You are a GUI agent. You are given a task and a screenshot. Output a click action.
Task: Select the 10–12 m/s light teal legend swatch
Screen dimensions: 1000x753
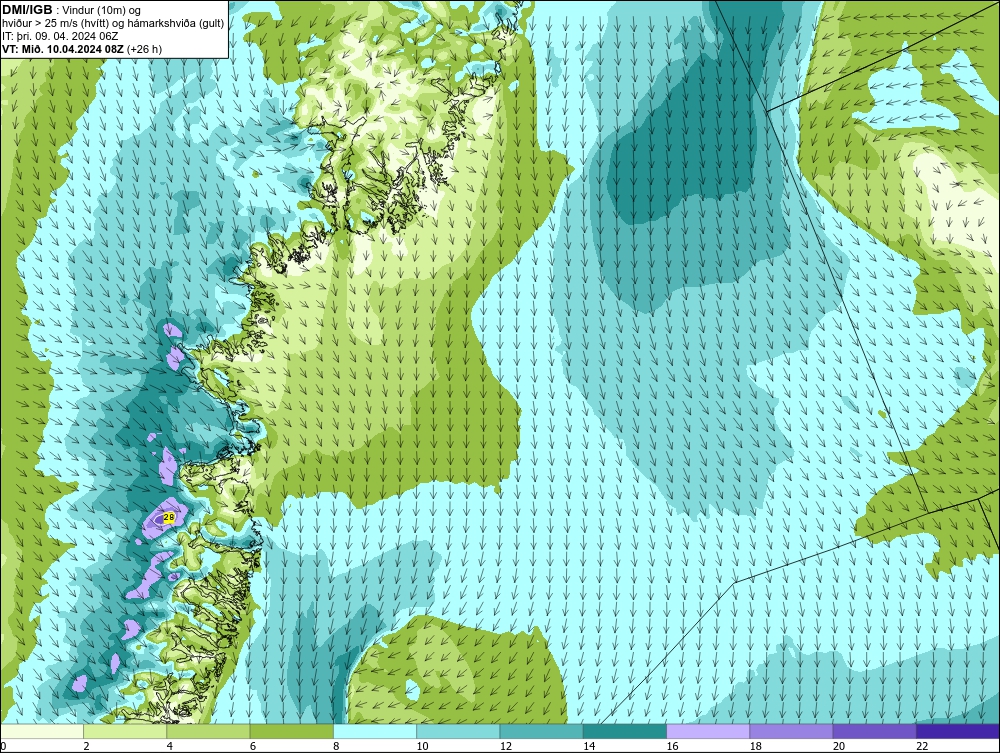[458, 731]
